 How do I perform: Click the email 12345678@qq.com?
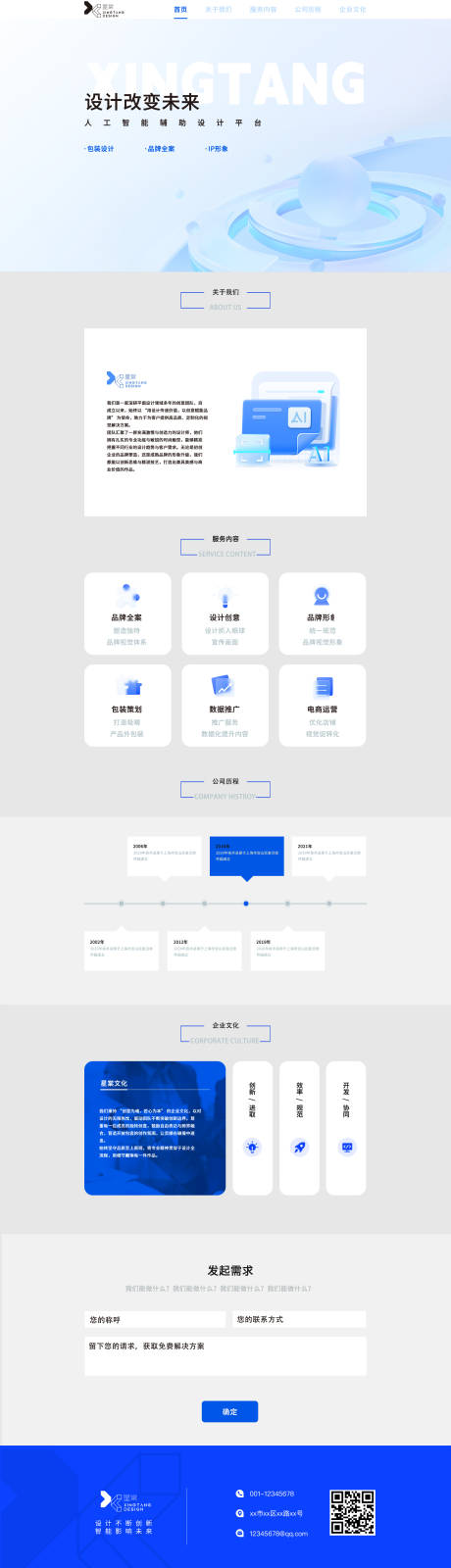[x=278, y=1534]
